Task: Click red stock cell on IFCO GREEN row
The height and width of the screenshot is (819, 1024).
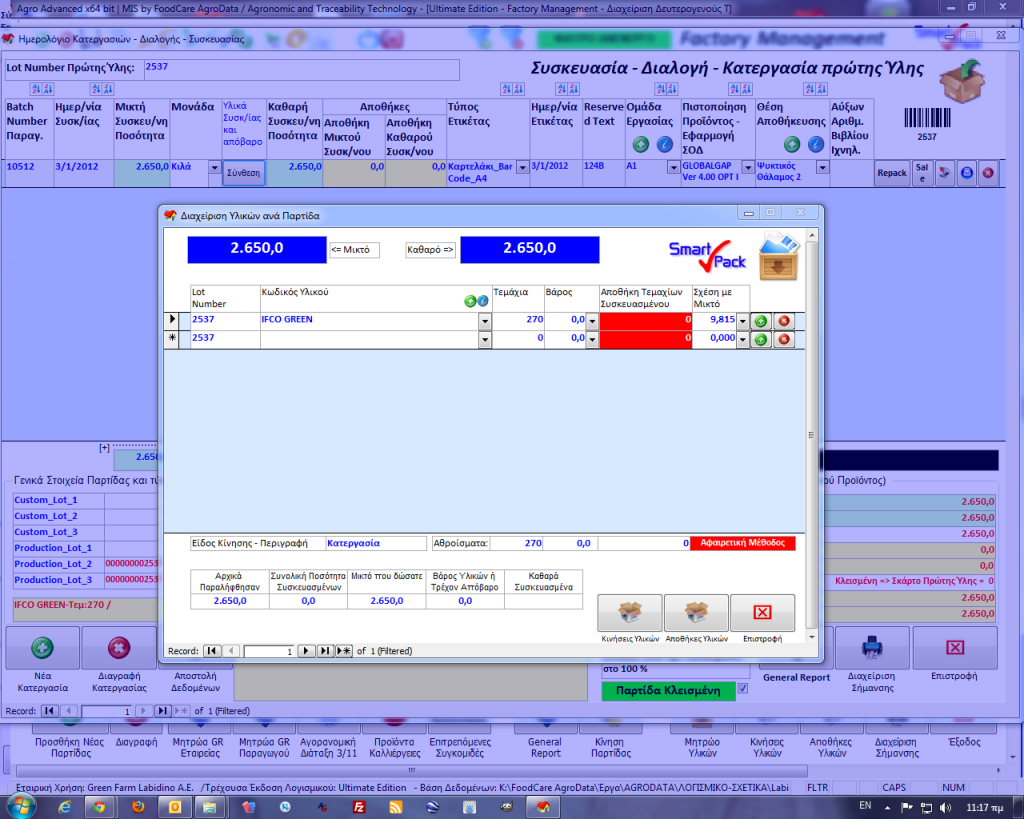Action: 645,321
